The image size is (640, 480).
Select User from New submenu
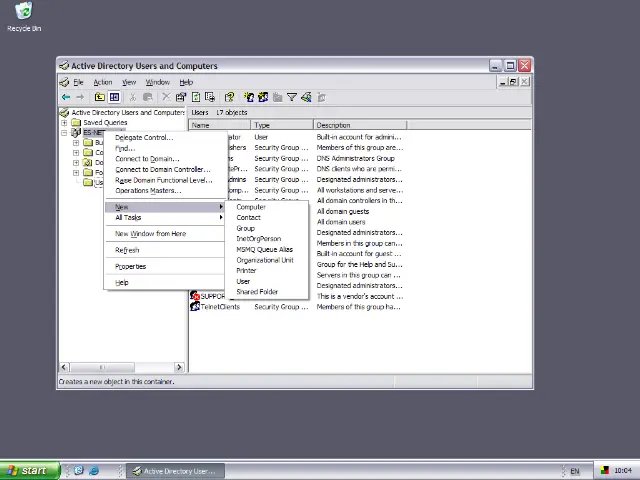point(267,281)
